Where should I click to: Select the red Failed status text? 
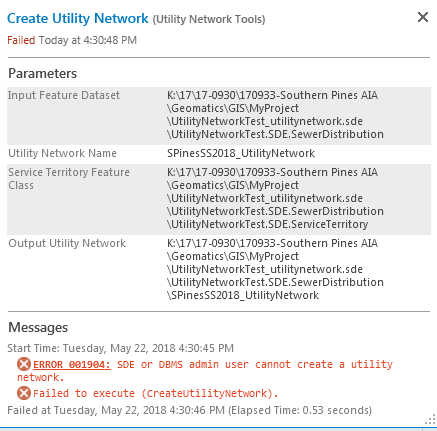coord(21,40)
